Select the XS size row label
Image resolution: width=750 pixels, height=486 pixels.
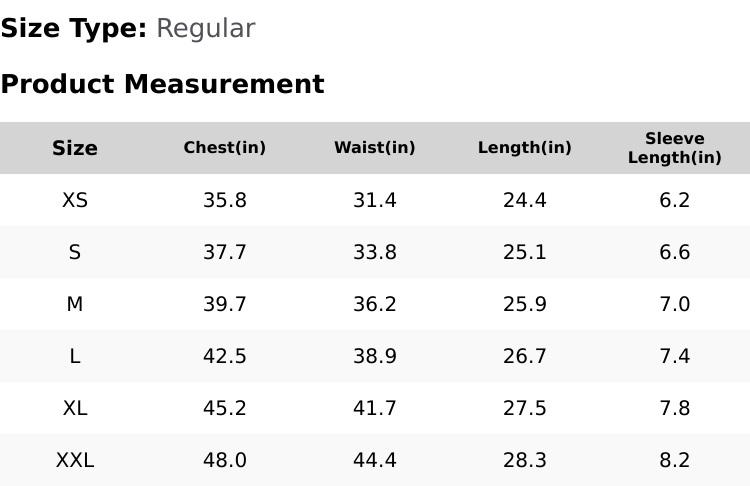[75, 200]
